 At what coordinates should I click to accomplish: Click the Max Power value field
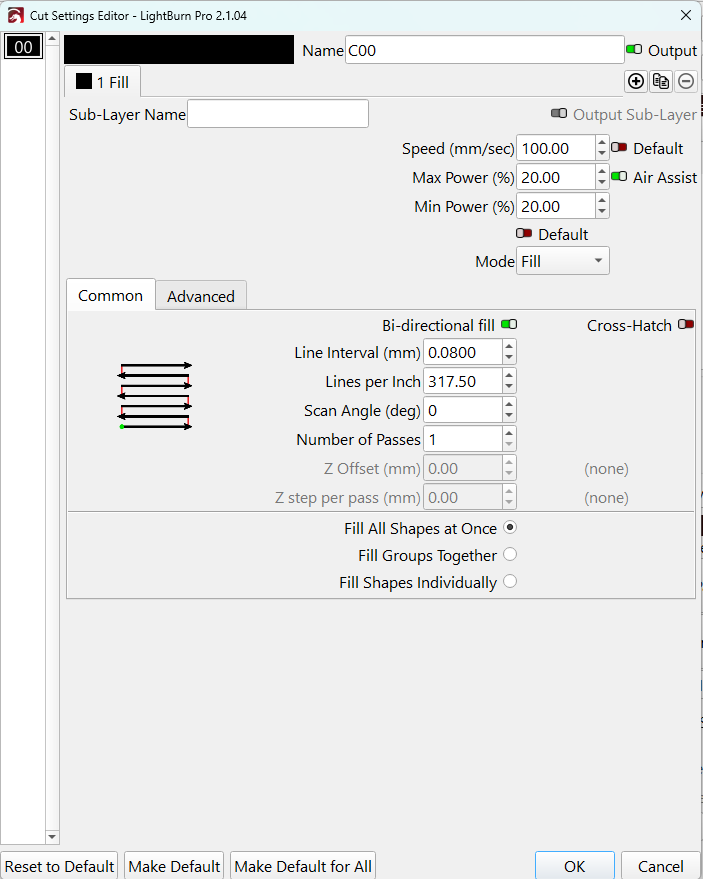[x=556, y=177]
